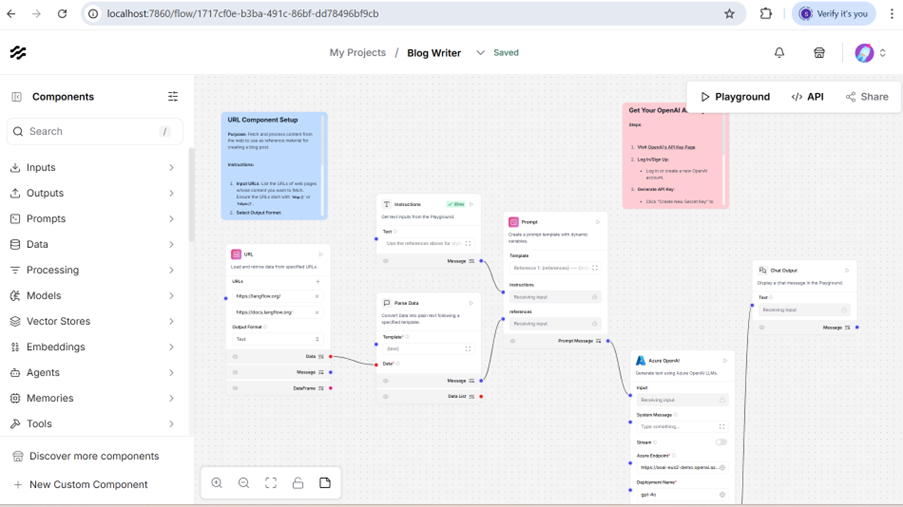Expand the Instructions text field editor
The width and height of the screenshot is (903, 507).
(x=468, y=244)
